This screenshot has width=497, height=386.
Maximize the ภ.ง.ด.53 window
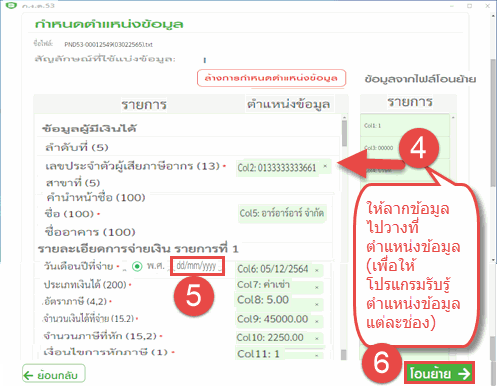click(x=470, y=6)
